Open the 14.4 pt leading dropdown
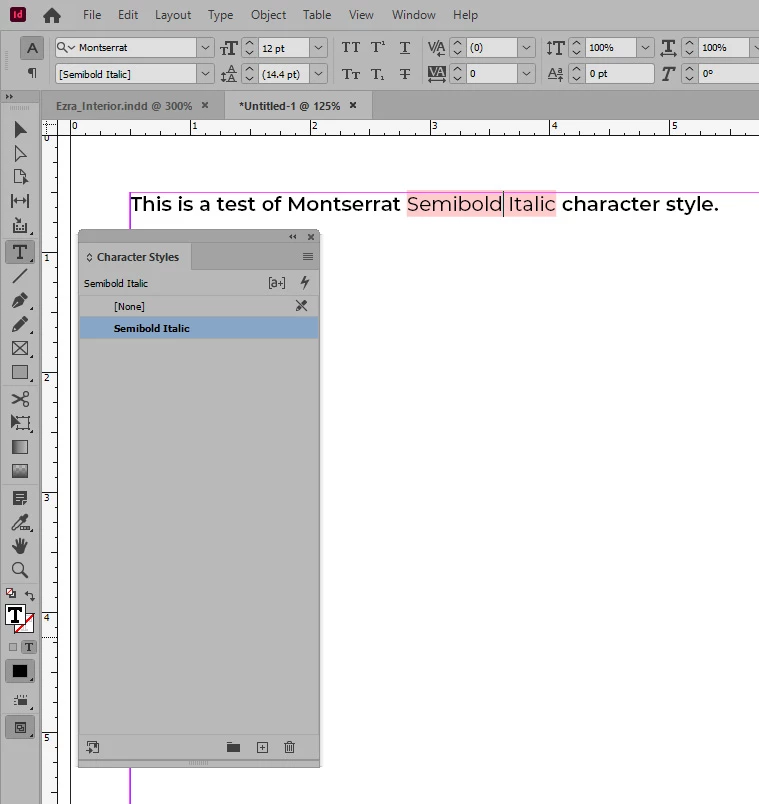Viewport: 759px width, 804px height. [318, 74]
